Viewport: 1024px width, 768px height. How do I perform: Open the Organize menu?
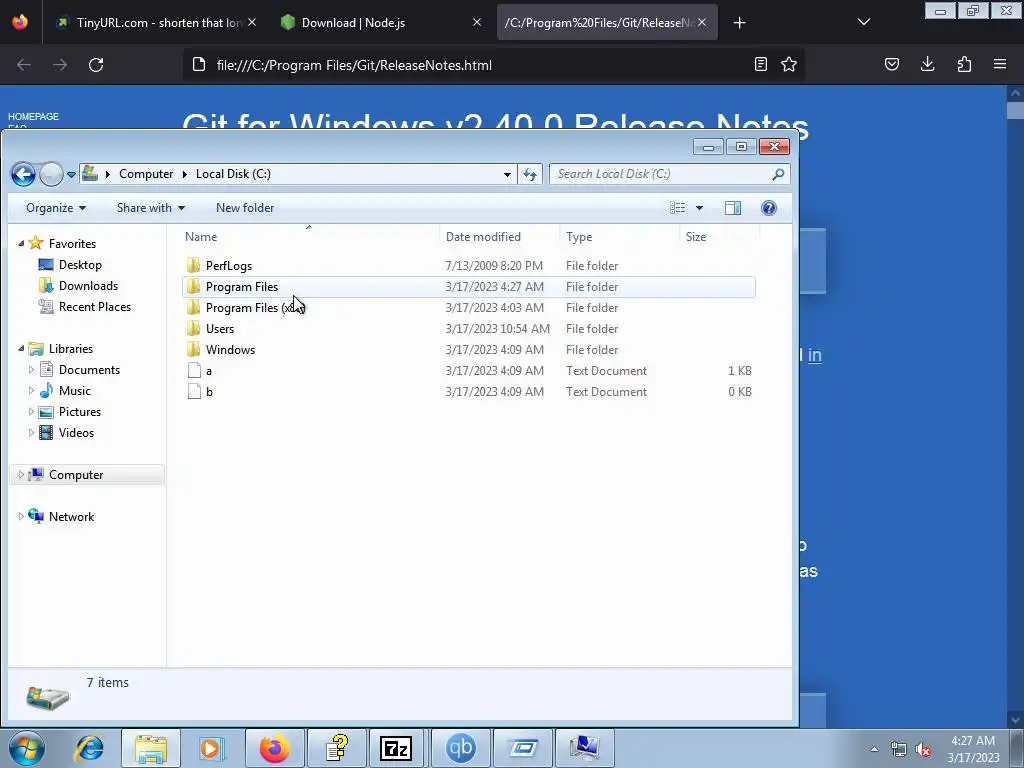[56, 208]
